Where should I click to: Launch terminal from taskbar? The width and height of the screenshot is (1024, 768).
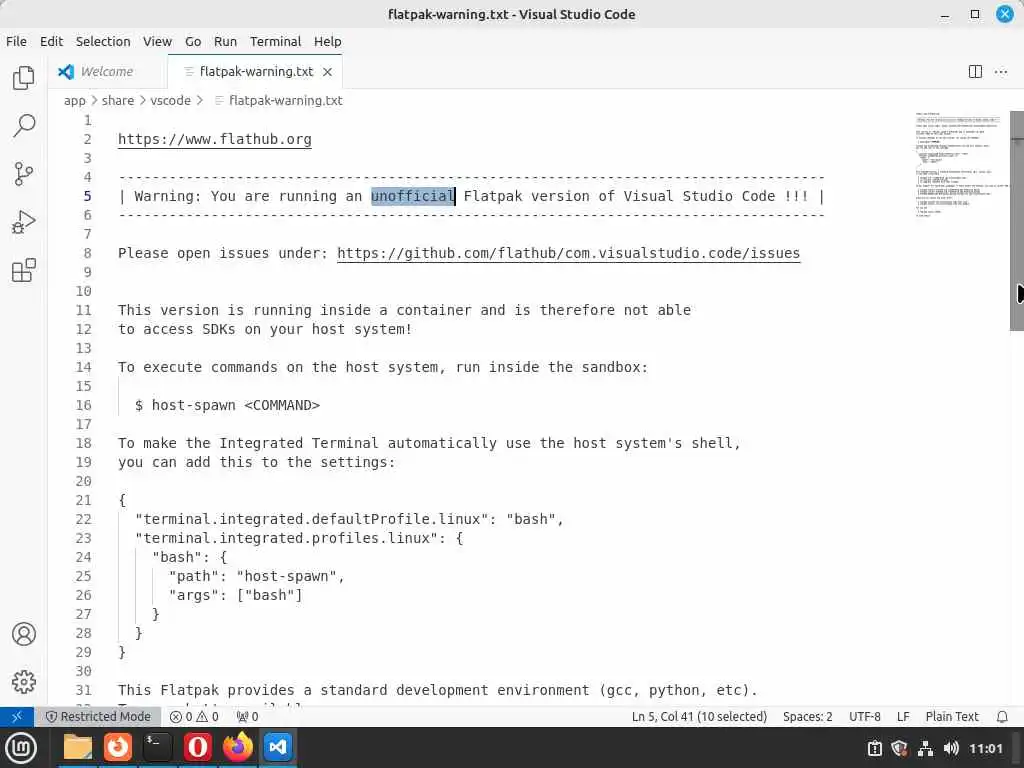pos(157,747)
